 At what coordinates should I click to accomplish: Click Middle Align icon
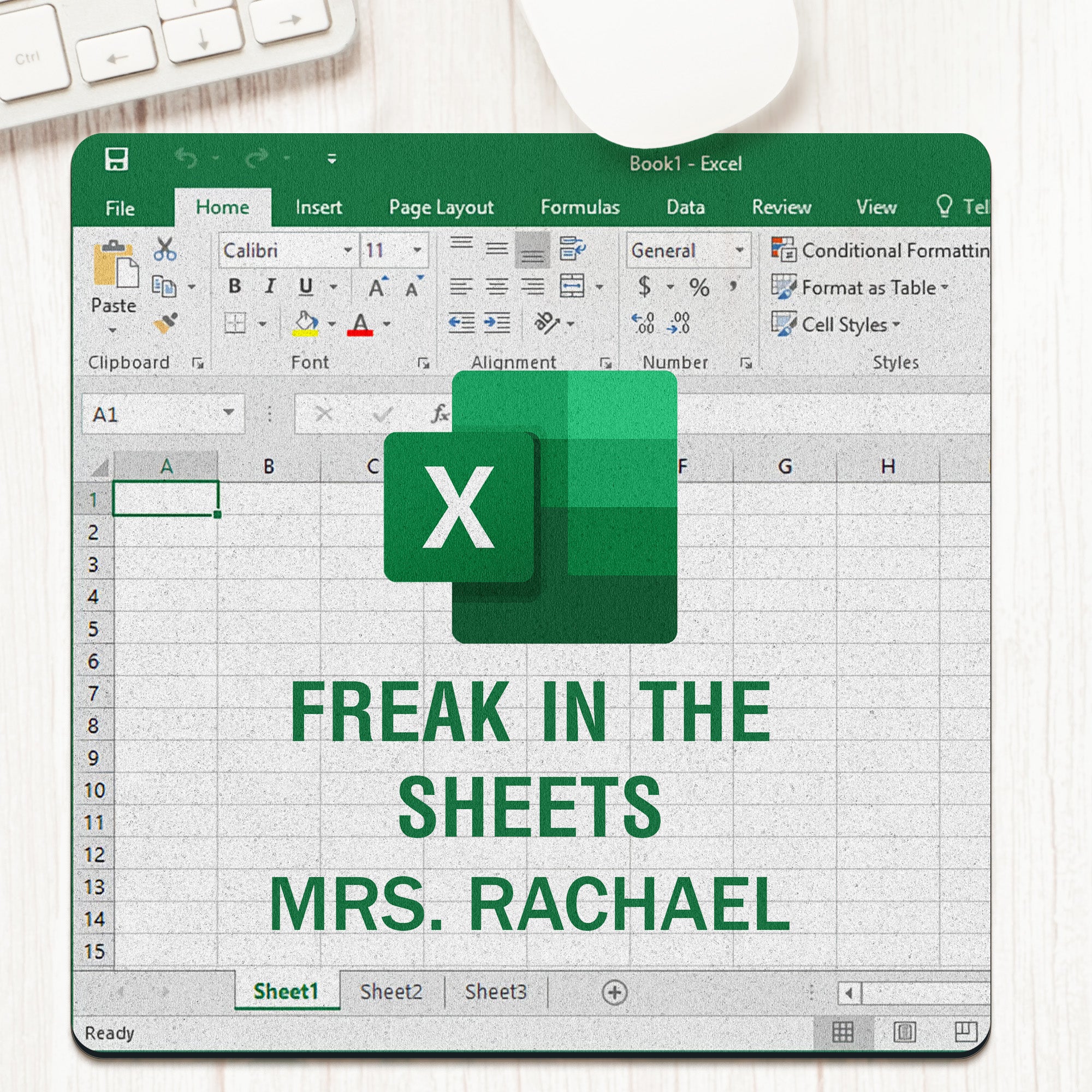[x=497, y=248]
